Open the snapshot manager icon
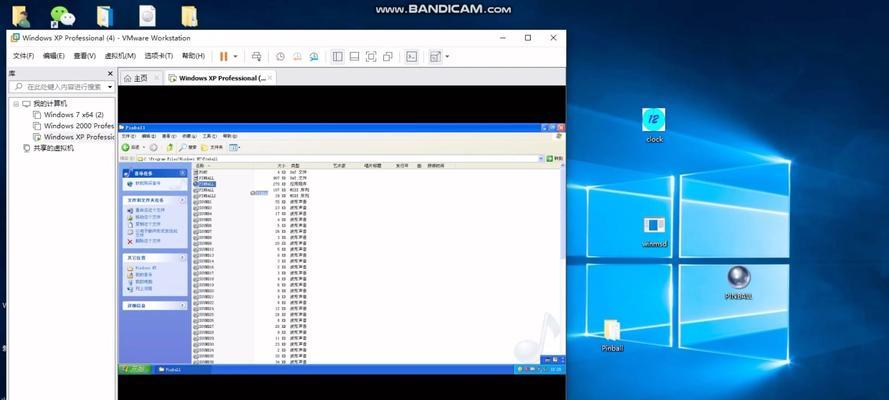 point(314,56)
